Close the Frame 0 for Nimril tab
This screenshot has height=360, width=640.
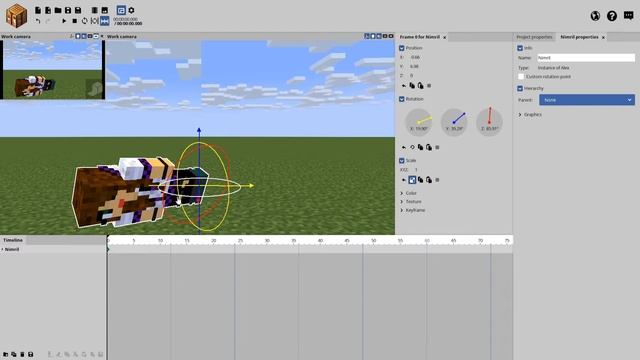coord(444,38)
